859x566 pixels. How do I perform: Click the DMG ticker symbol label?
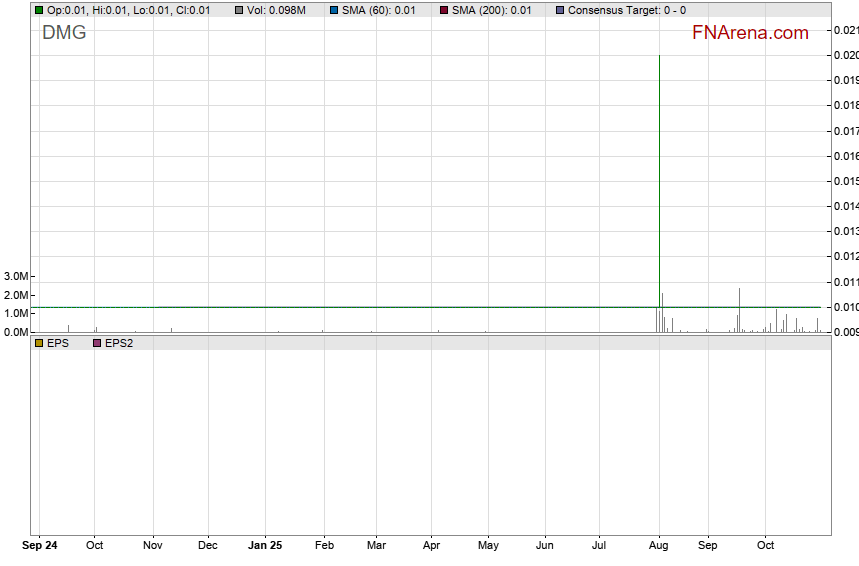coord(64,32)
